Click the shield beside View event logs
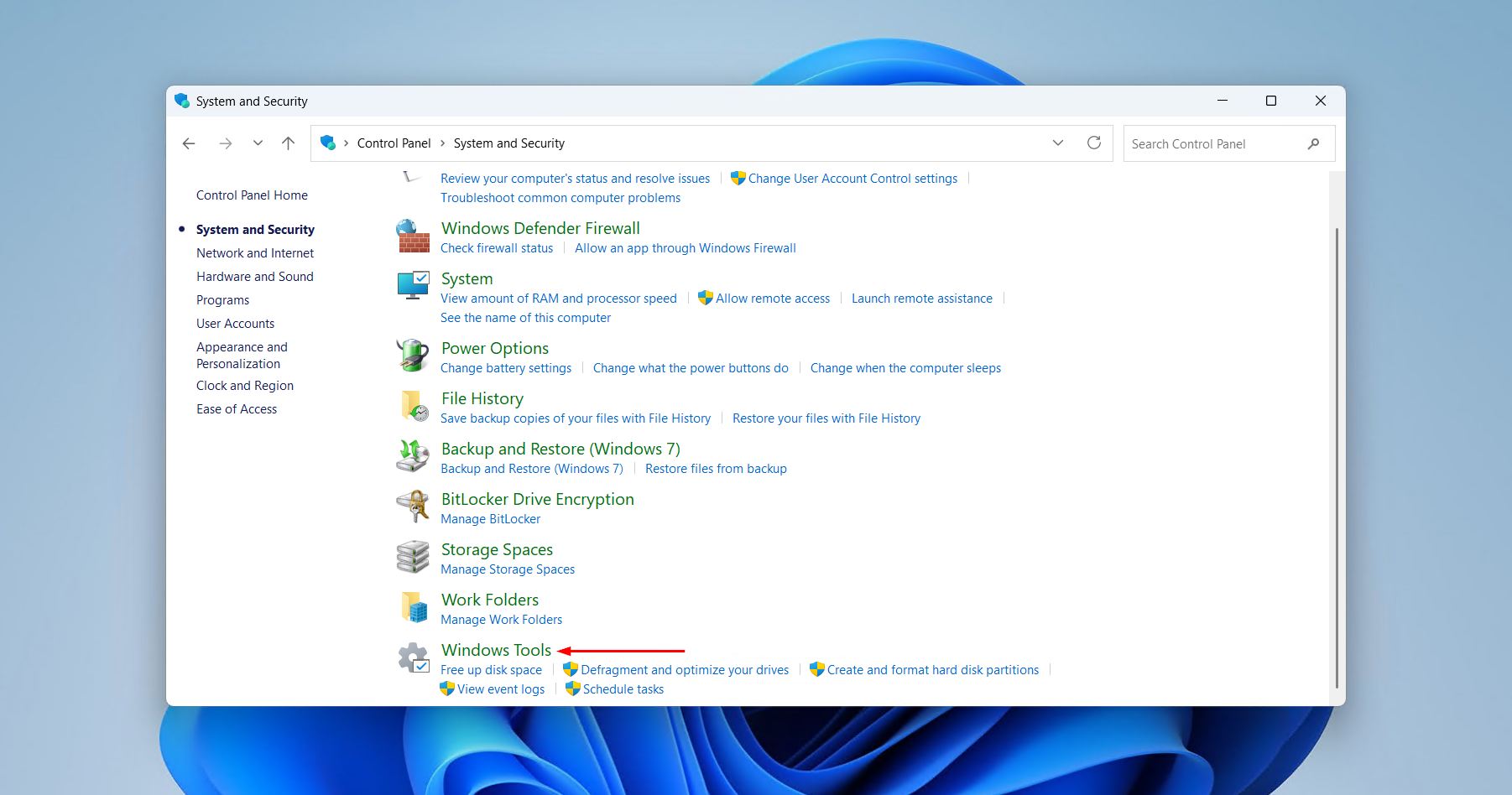1512x795 pixels. click(x=447, y=688)
